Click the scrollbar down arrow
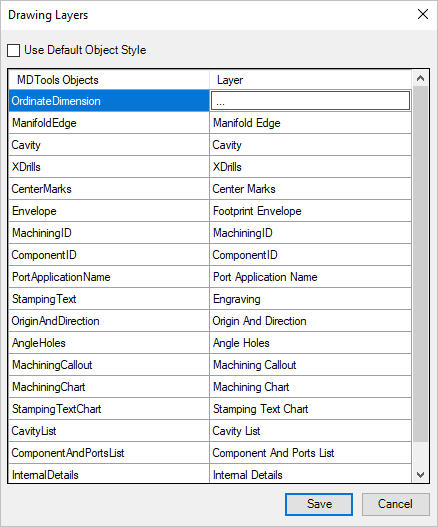The height and width of the screenshot is (527, 438). 420,475
